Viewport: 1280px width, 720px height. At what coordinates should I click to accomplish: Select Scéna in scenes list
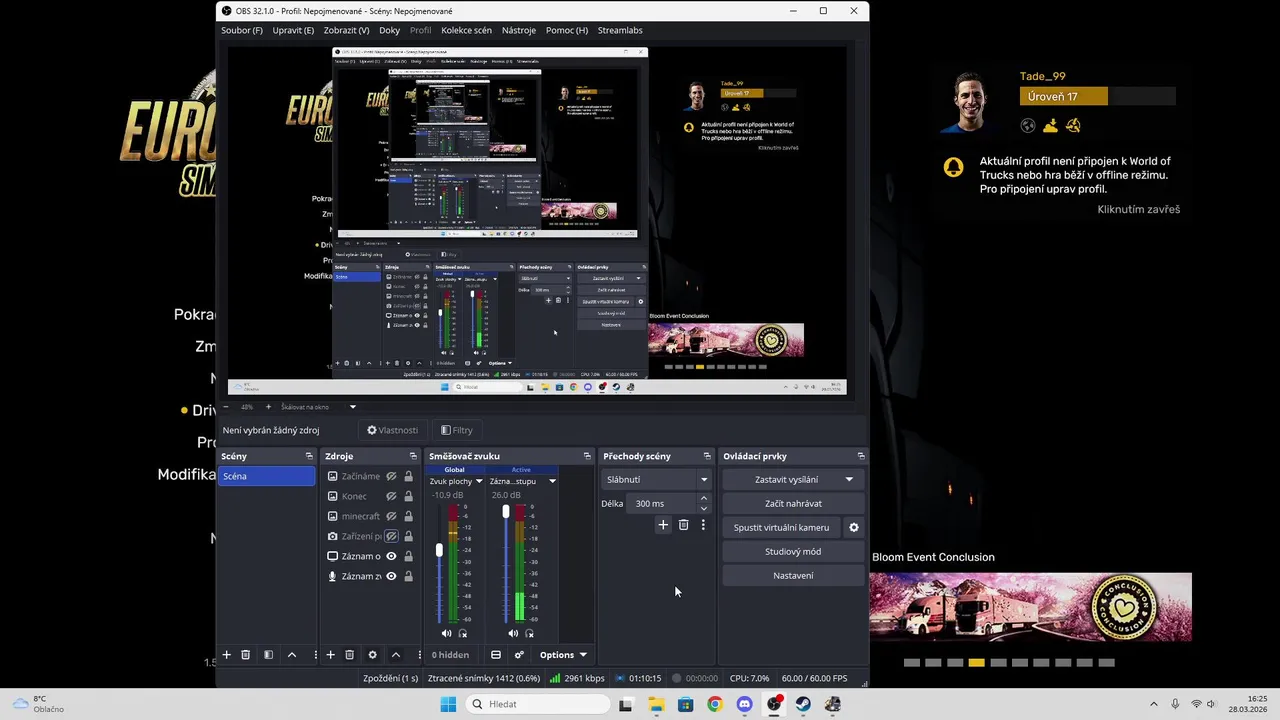pyautogui.click(x=267, y=476)
